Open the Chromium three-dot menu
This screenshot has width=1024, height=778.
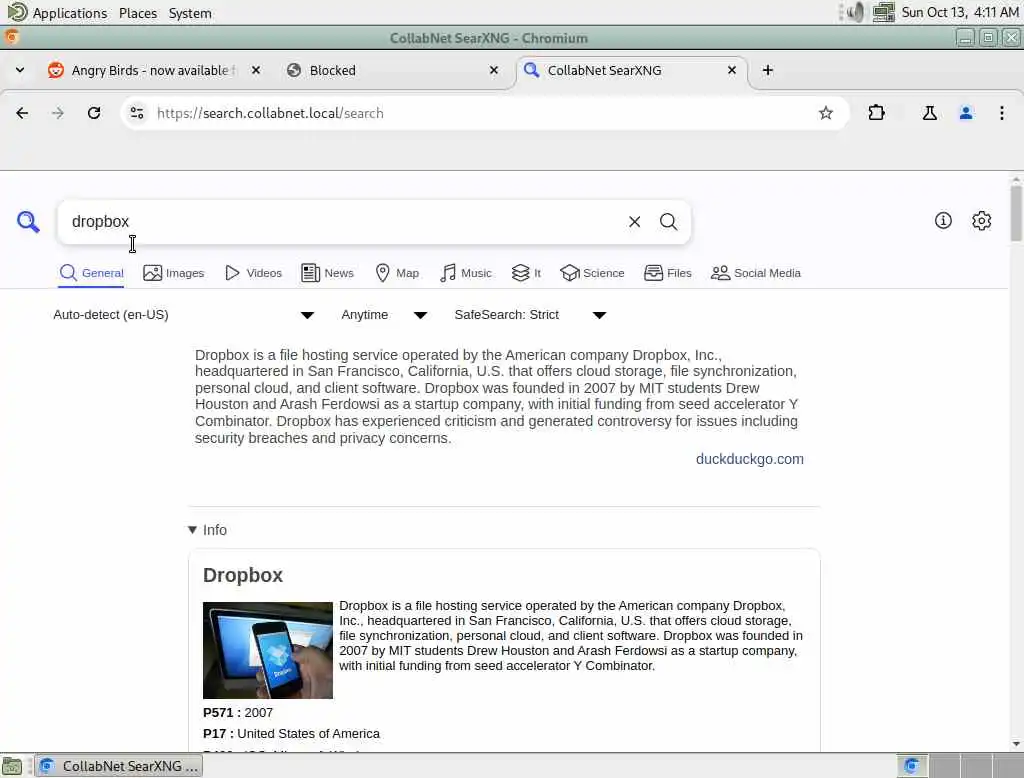(1001, 113)
